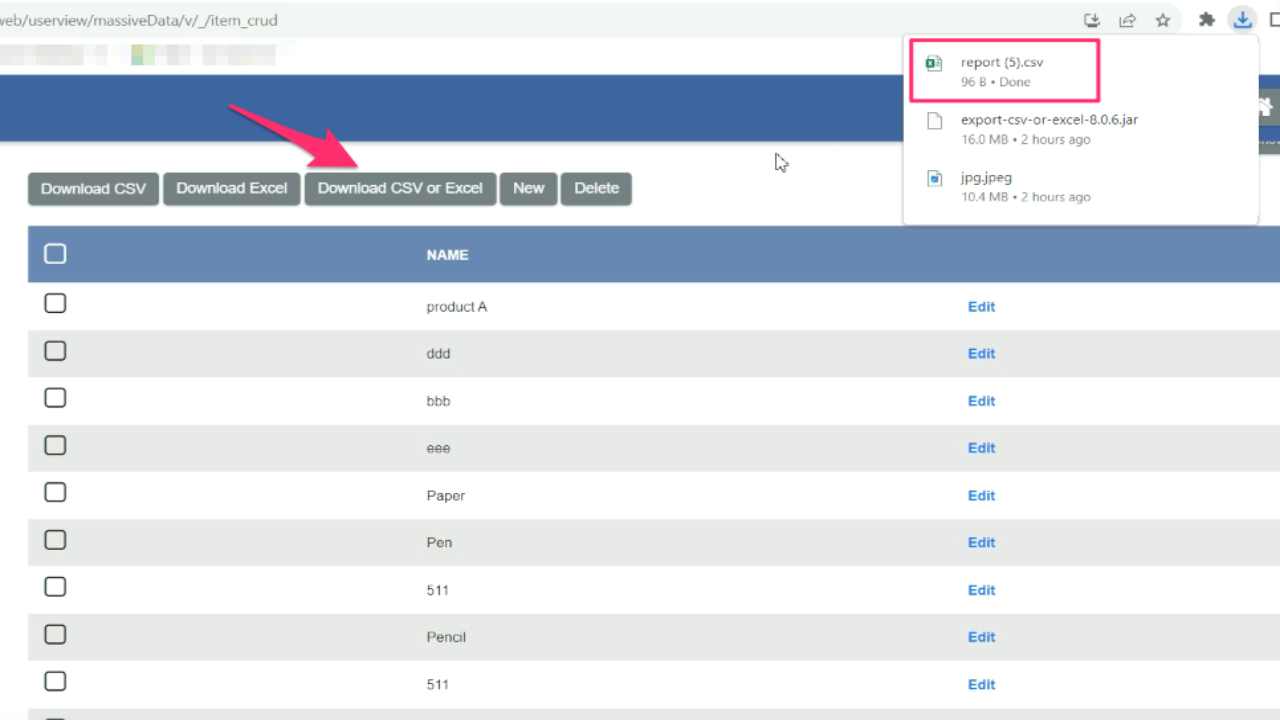
Task: Tick the checkbox beside Paper
Action: click(55, 492)
